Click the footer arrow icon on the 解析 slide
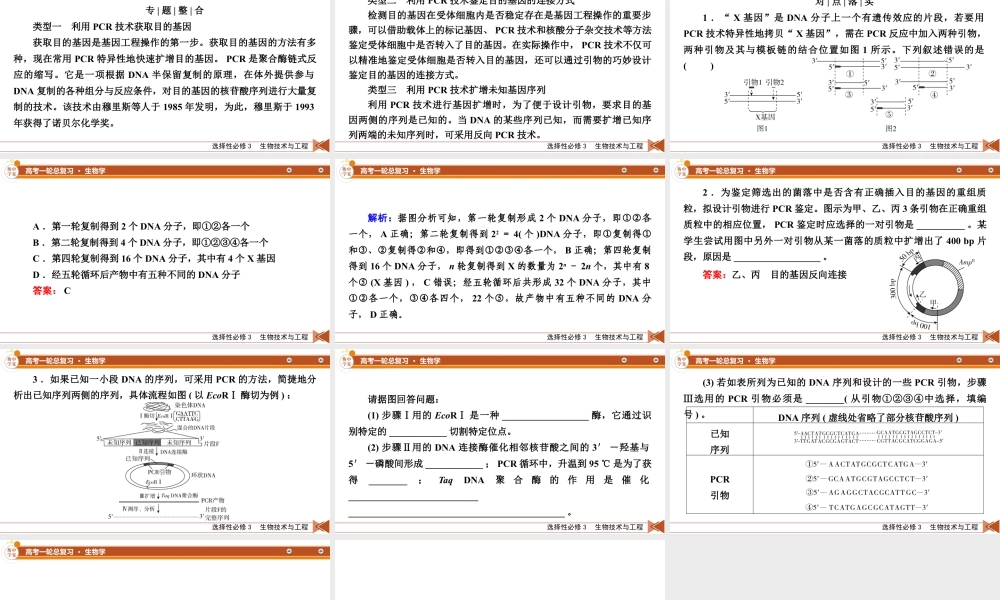The height and width of the screenshot is (600, 1000). click(656, 337)
